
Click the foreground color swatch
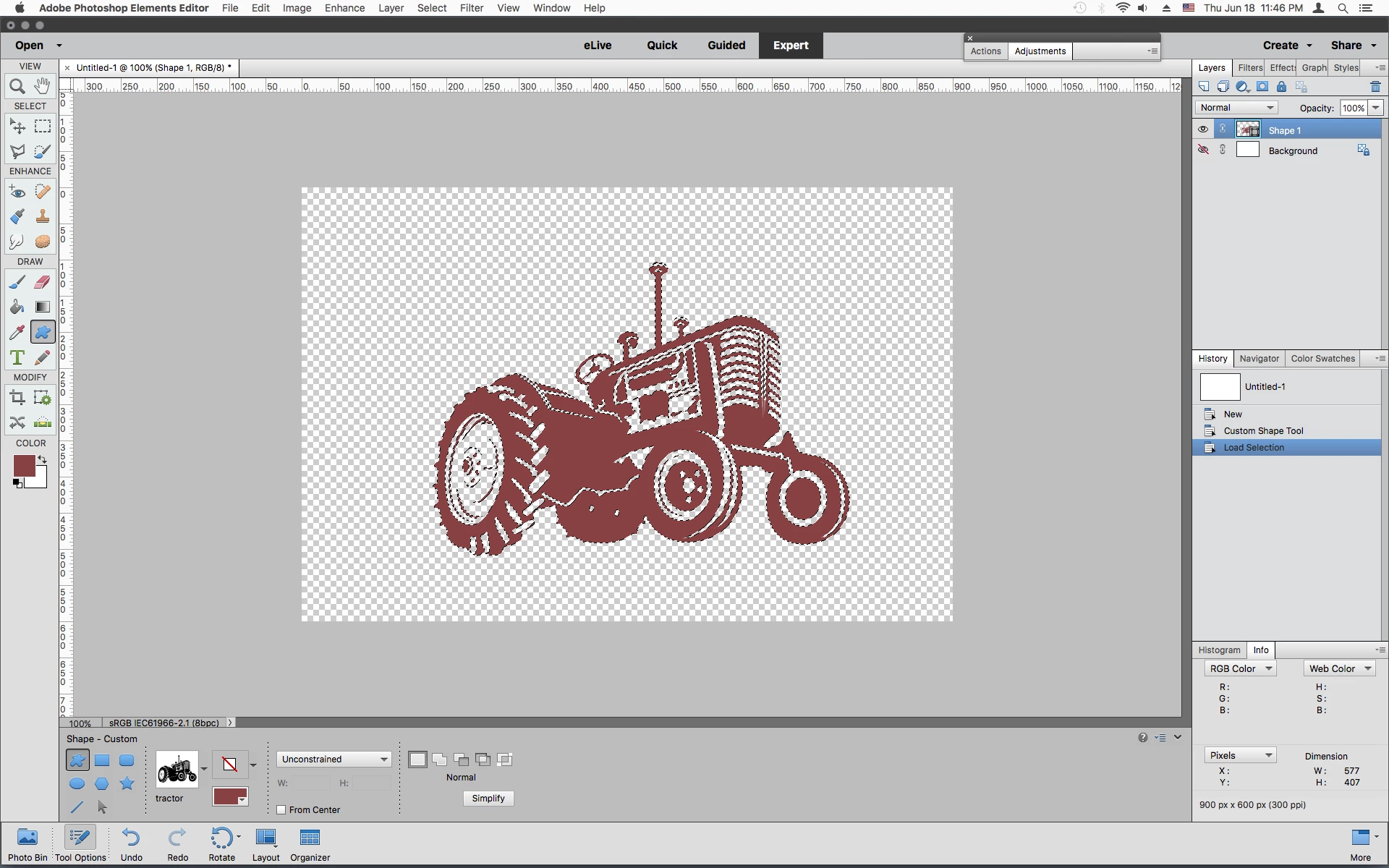click(23, 465)
